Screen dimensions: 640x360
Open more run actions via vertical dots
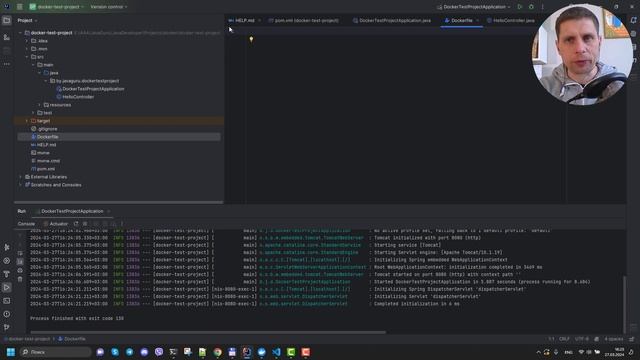[542, 7]
